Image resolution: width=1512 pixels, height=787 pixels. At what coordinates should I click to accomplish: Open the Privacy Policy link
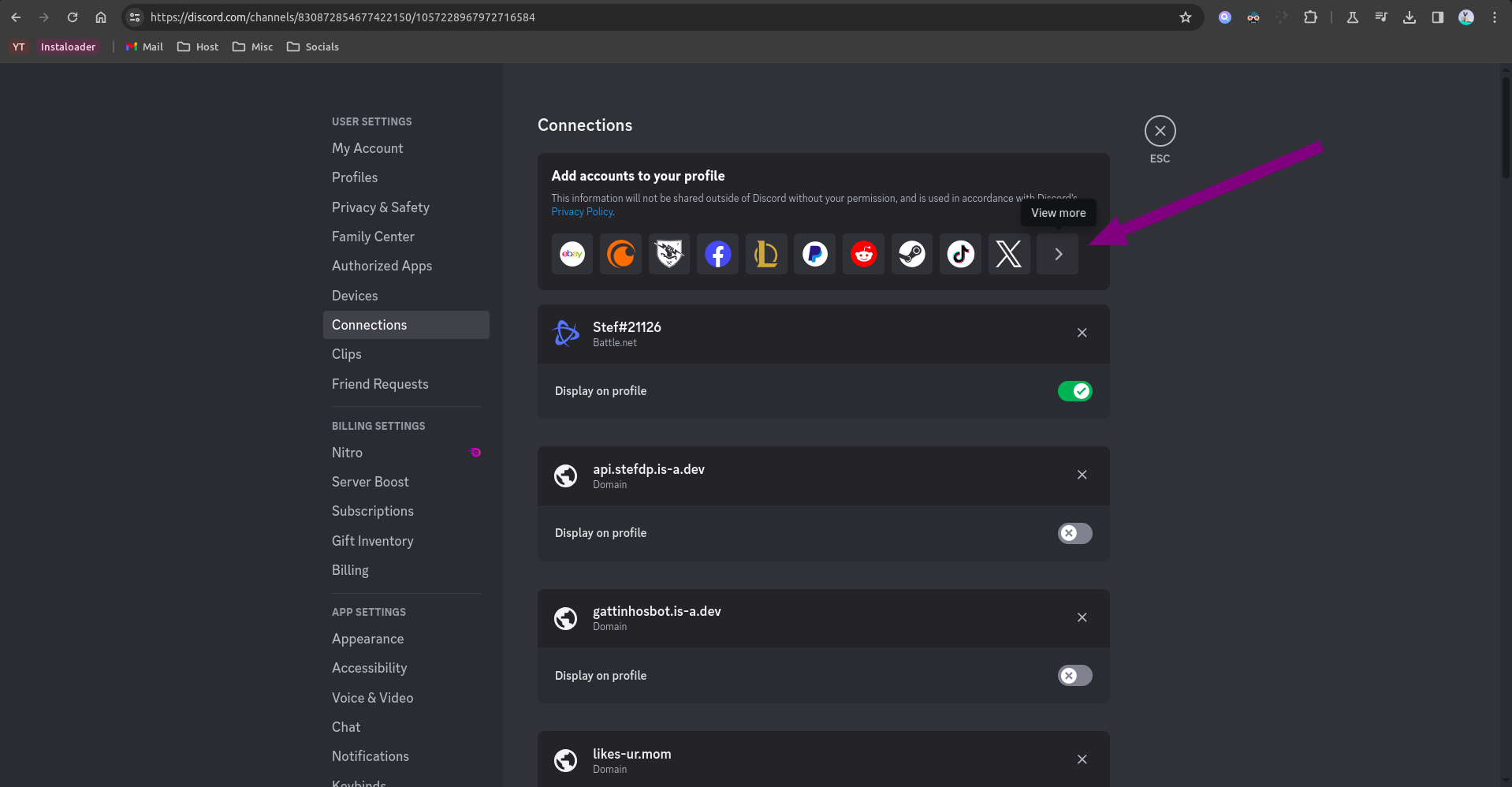pyautogui.click(x=582, y=212)
